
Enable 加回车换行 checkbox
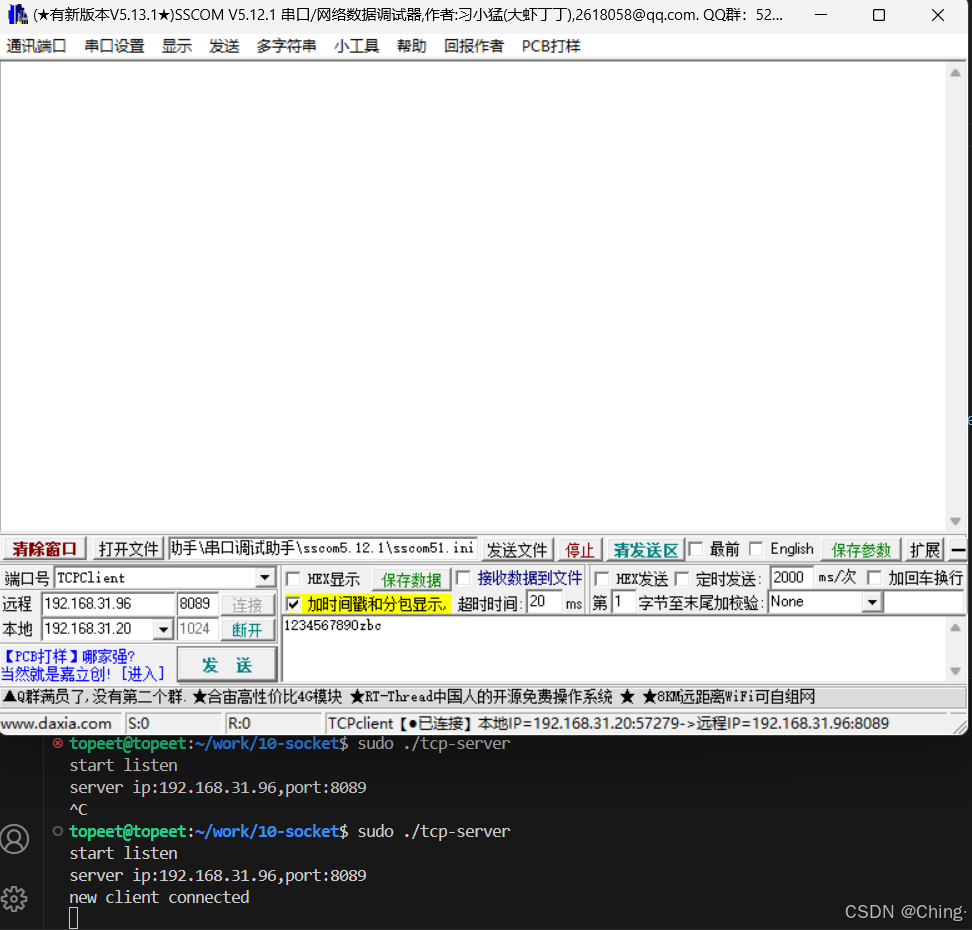pyautogui.click(x=874, y=578)
